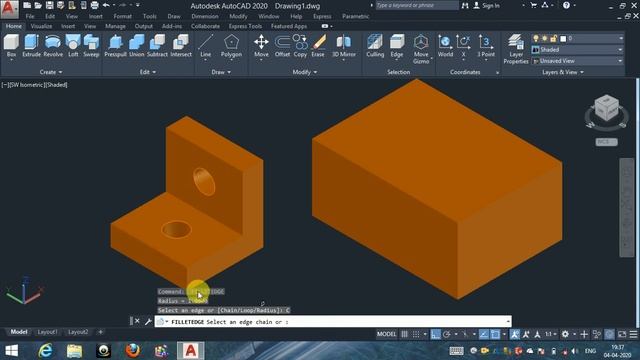Set UCS to World
Screen dimensions: 640x360
coord(445,46)
